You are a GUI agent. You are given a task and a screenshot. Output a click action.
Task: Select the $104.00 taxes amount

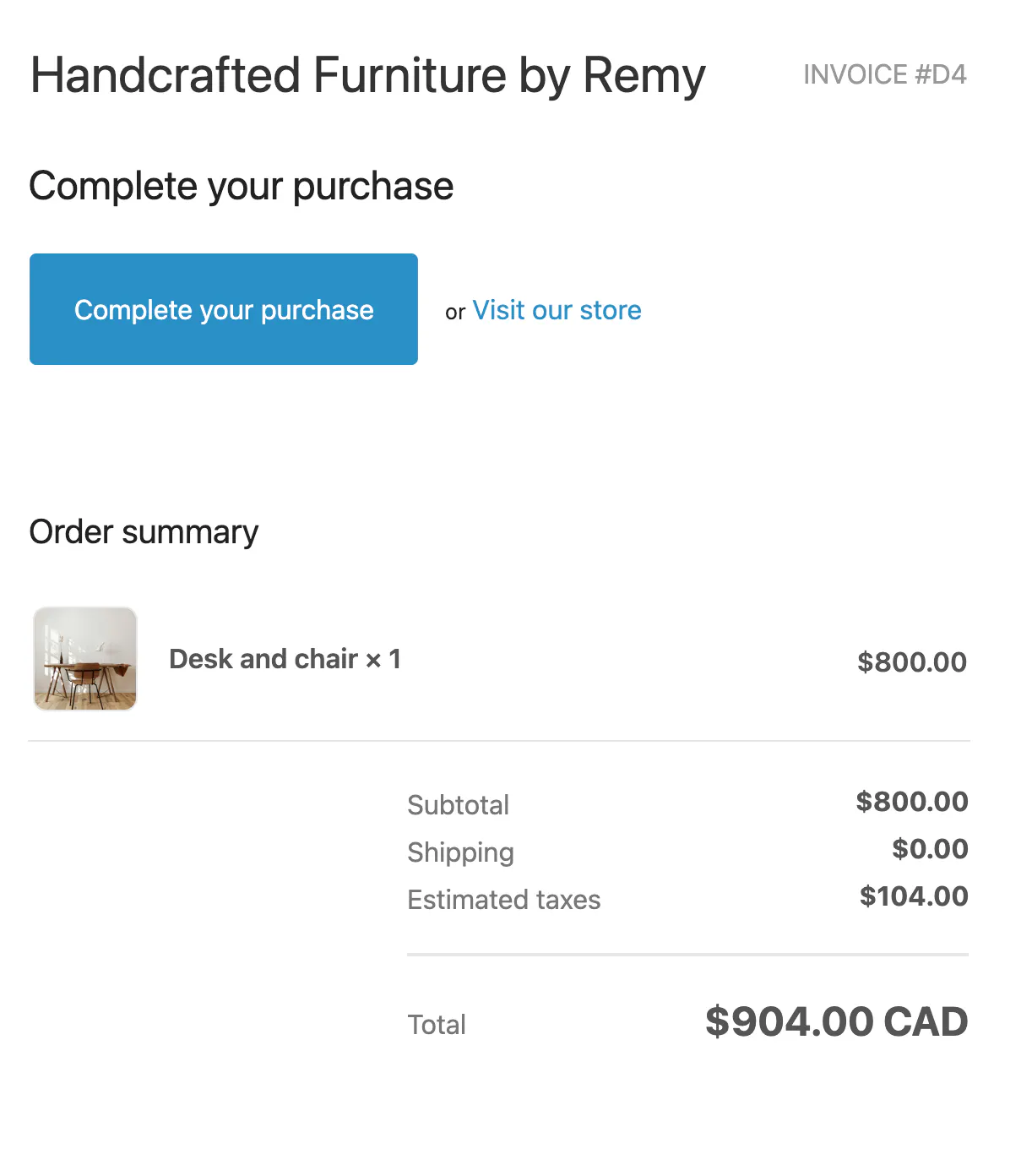point(914,896)
